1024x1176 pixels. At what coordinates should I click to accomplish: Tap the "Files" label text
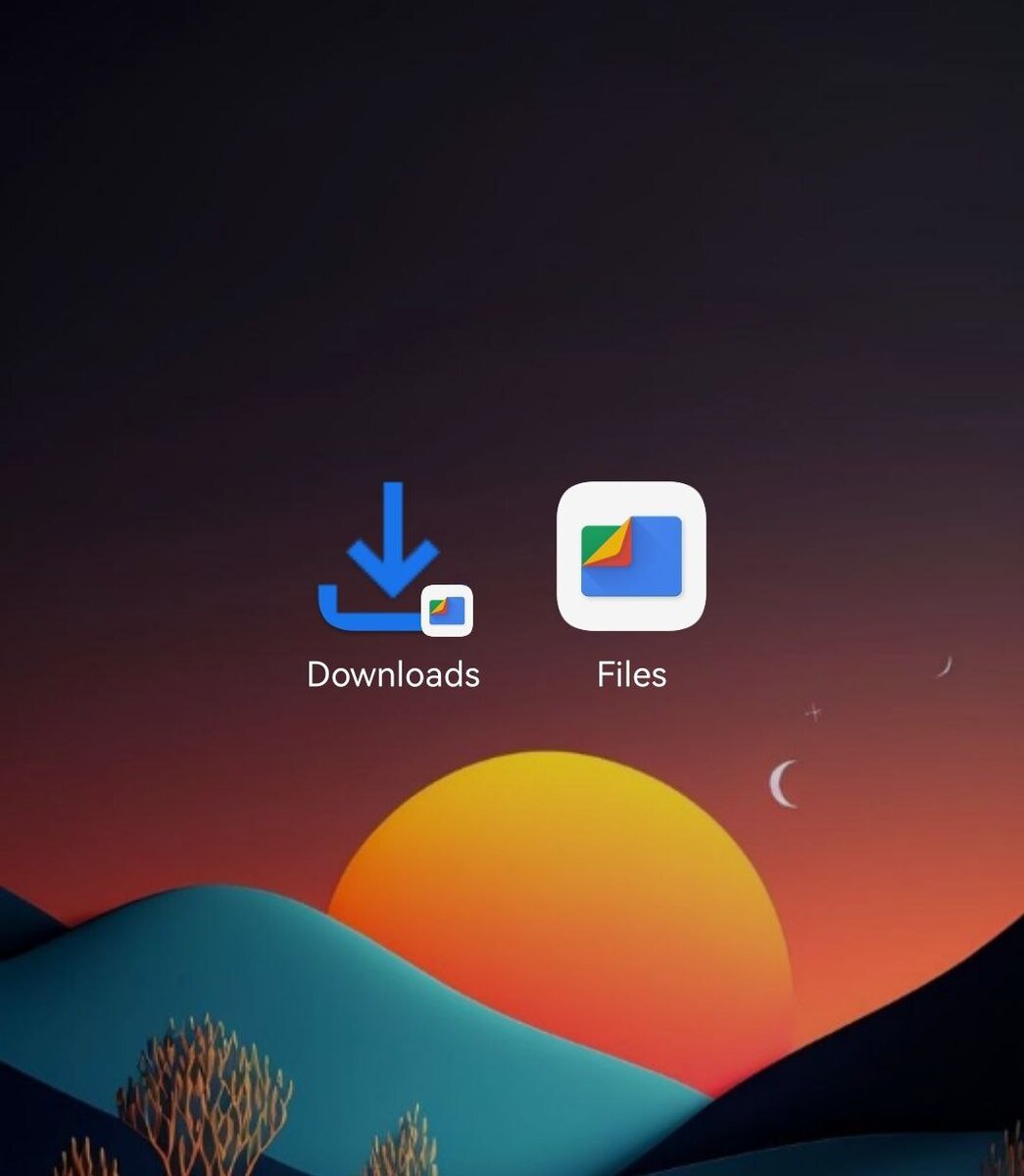coord(632,674)
